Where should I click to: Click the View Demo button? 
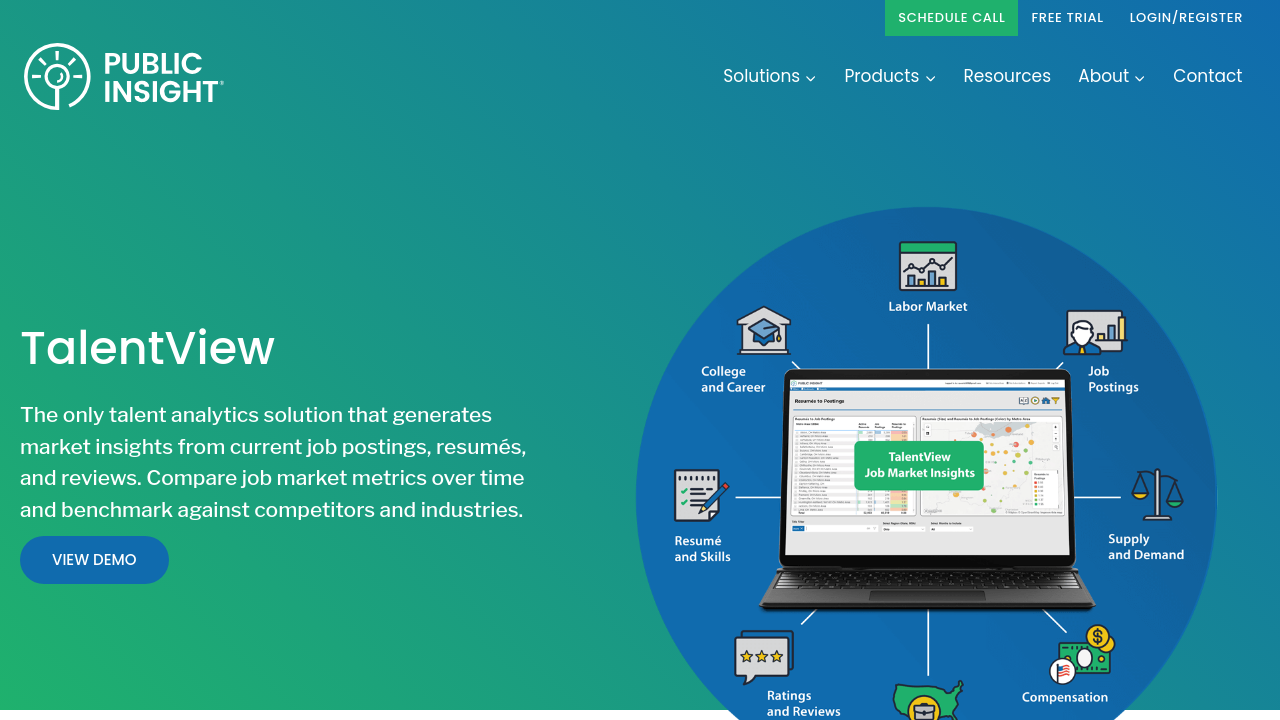coord(94,560)
